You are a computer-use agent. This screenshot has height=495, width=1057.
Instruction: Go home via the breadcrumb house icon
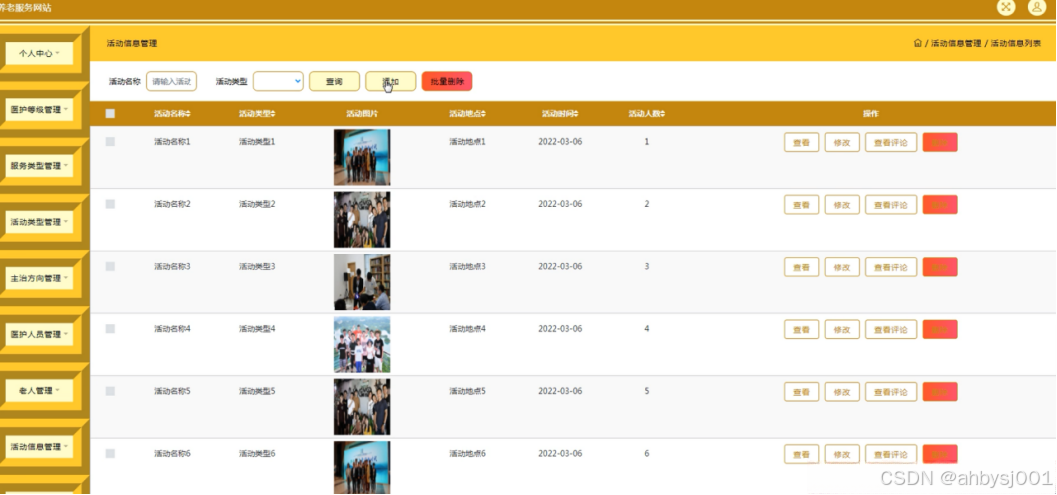pos(917,43)
